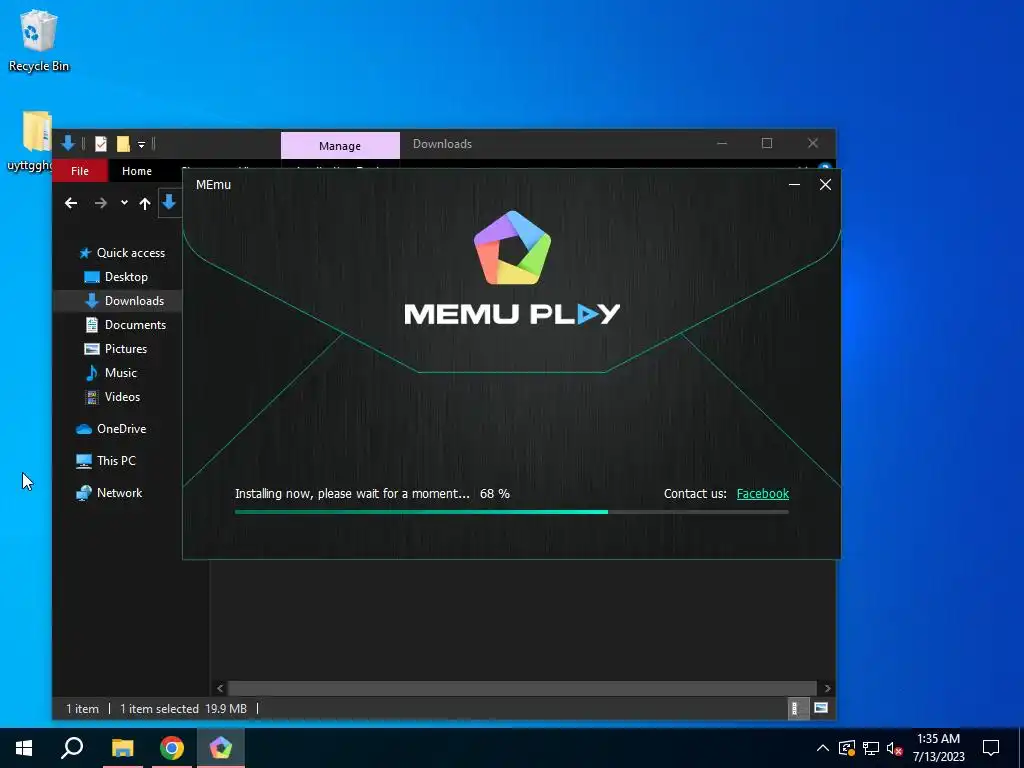The height and width of the screenshot is (768, 1024).
Task: Maximize the Downloads Explorer window
Action: pos(767,143)
